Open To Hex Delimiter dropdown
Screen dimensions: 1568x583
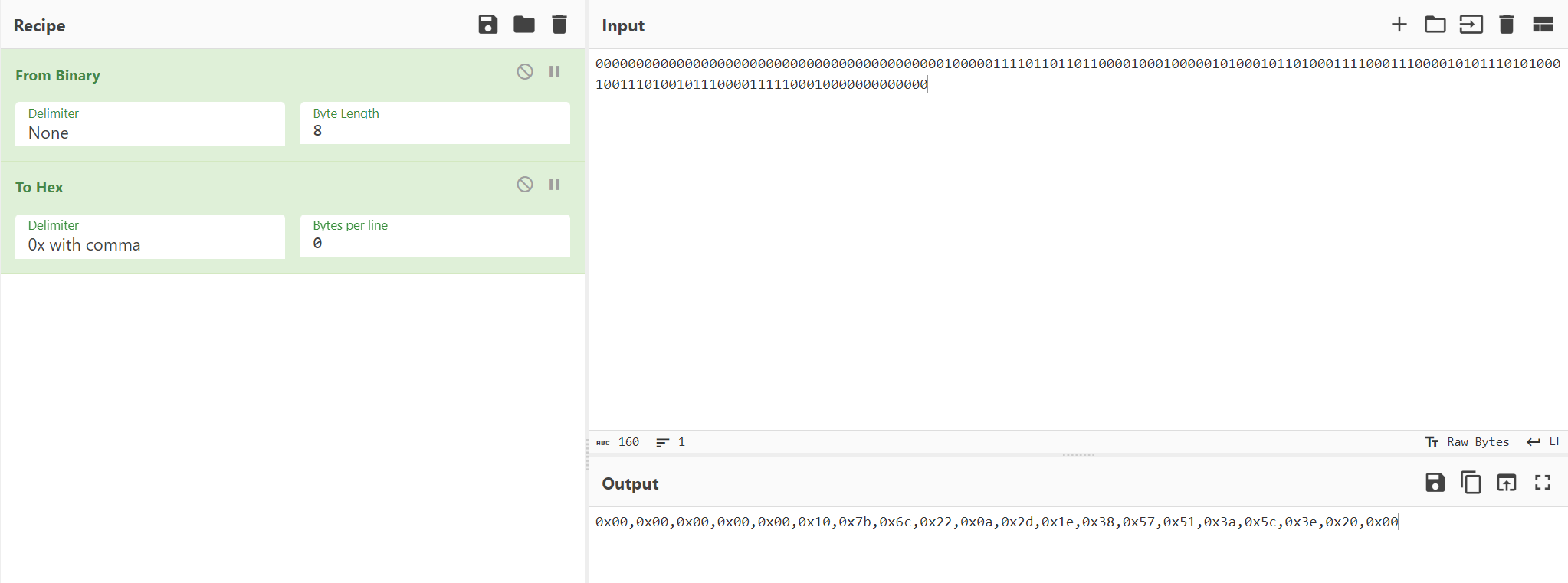(150, 237)
